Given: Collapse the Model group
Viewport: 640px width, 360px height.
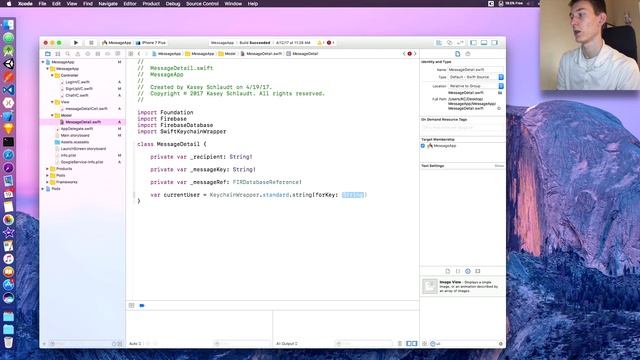Looking at the screenshot, I should [52, 116].
